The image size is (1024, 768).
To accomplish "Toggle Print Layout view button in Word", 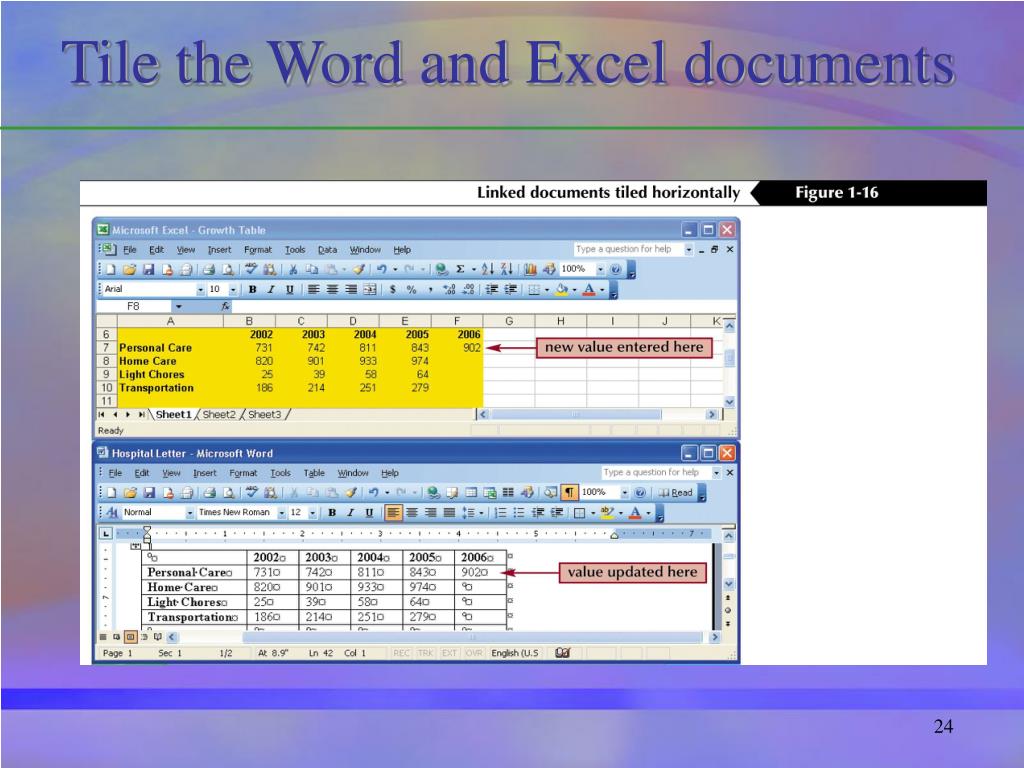I will [130, 637].
